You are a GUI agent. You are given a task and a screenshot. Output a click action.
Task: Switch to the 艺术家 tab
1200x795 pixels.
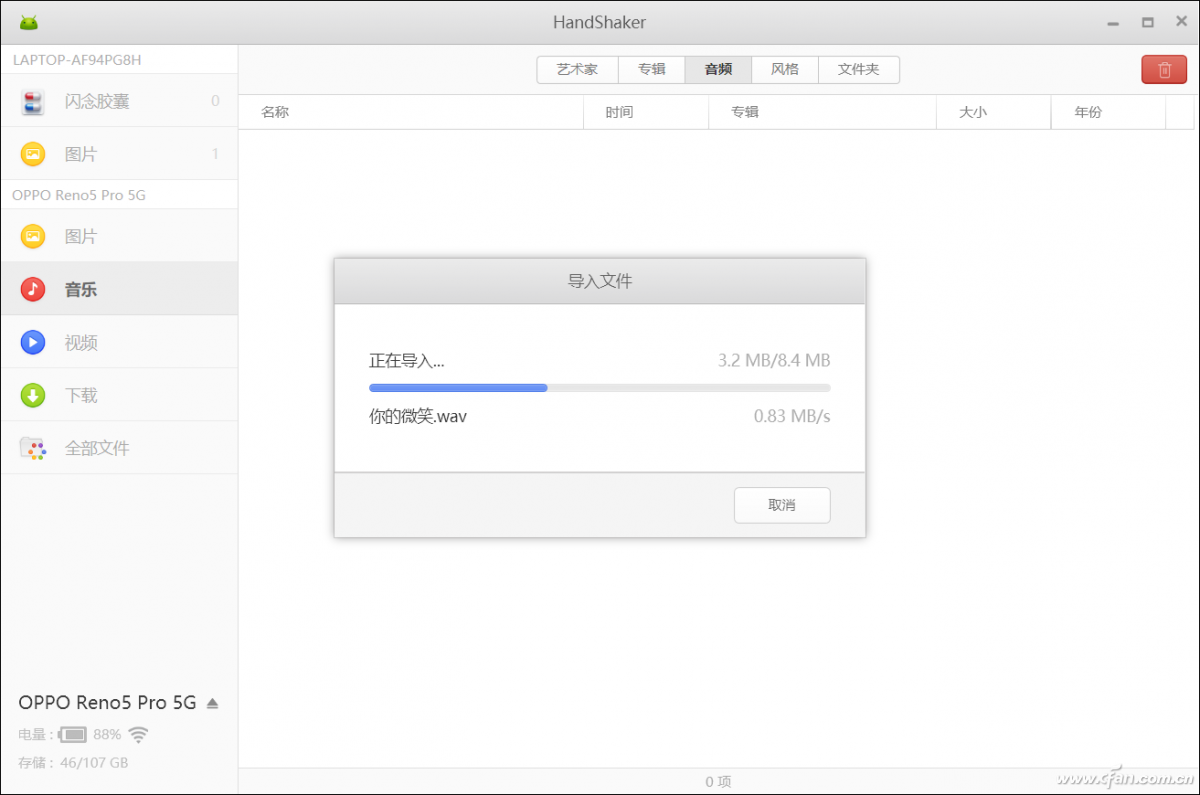(577, 69)
